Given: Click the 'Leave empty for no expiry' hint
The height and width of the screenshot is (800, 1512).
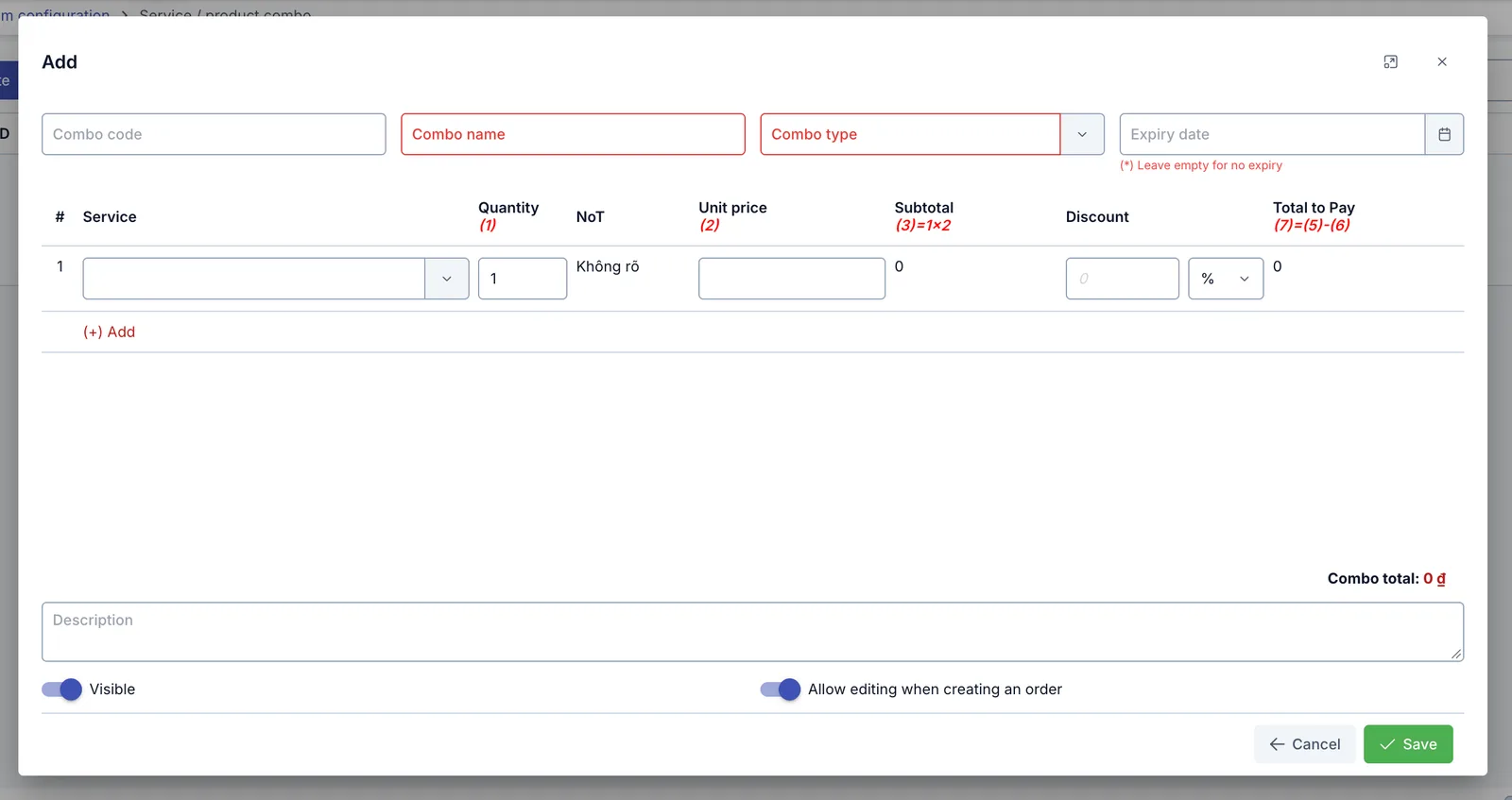Looking at the screenshot, I should tap(1201, 165).
